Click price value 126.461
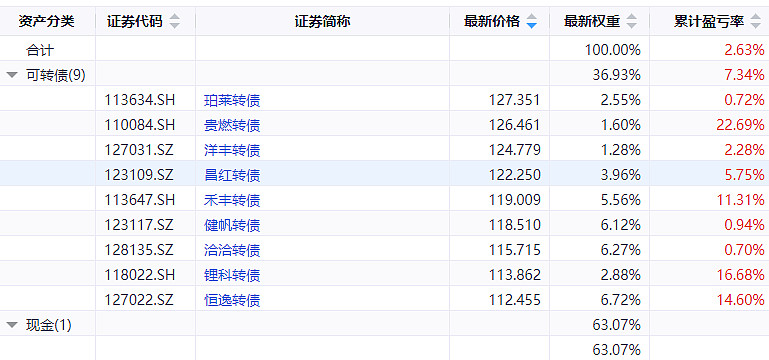Image resolution: width=769 pixels, height=360 pixels. tap(514, 125)
